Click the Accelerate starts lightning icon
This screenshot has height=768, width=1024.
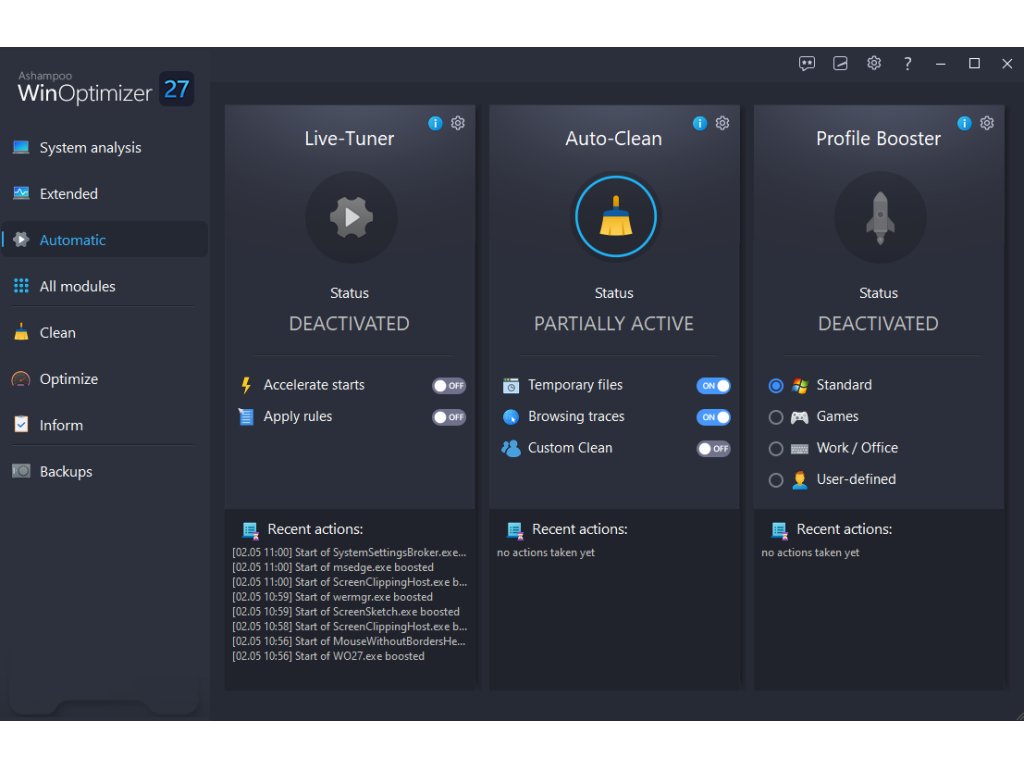pos(246,385)
